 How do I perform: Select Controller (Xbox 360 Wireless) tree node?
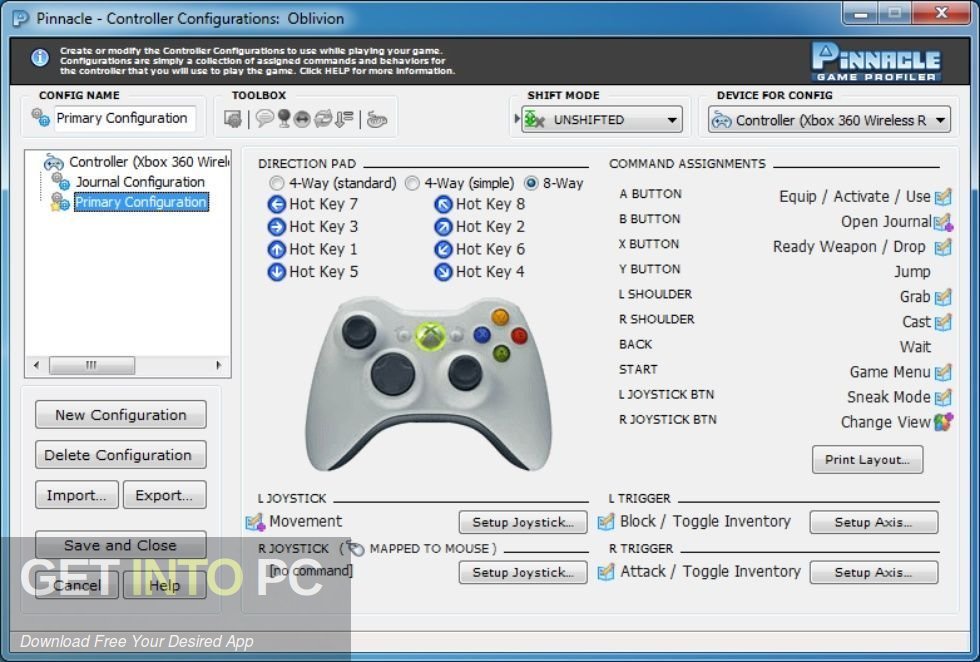[149, 162]
